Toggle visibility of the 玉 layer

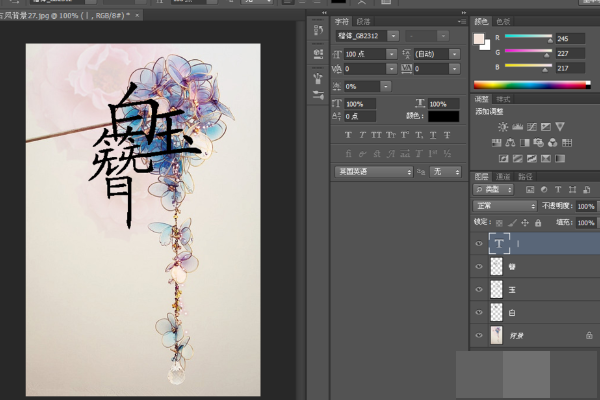(479, 289)
